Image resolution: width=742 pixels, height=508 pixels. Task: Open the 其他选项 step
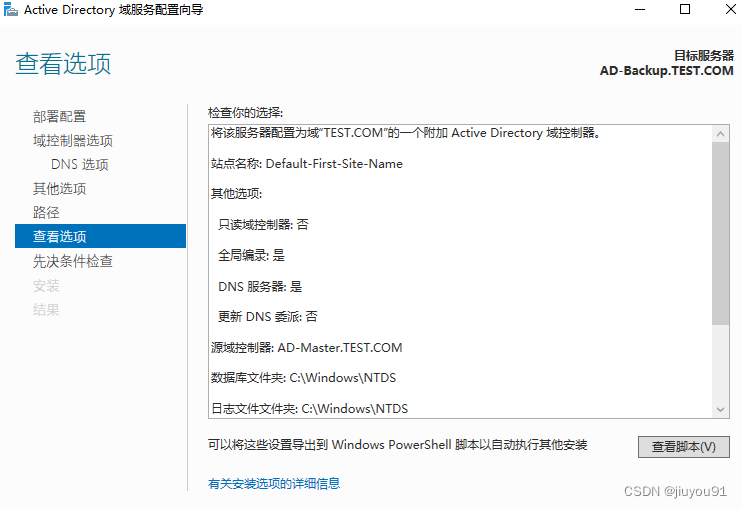[x=59, y=188]
